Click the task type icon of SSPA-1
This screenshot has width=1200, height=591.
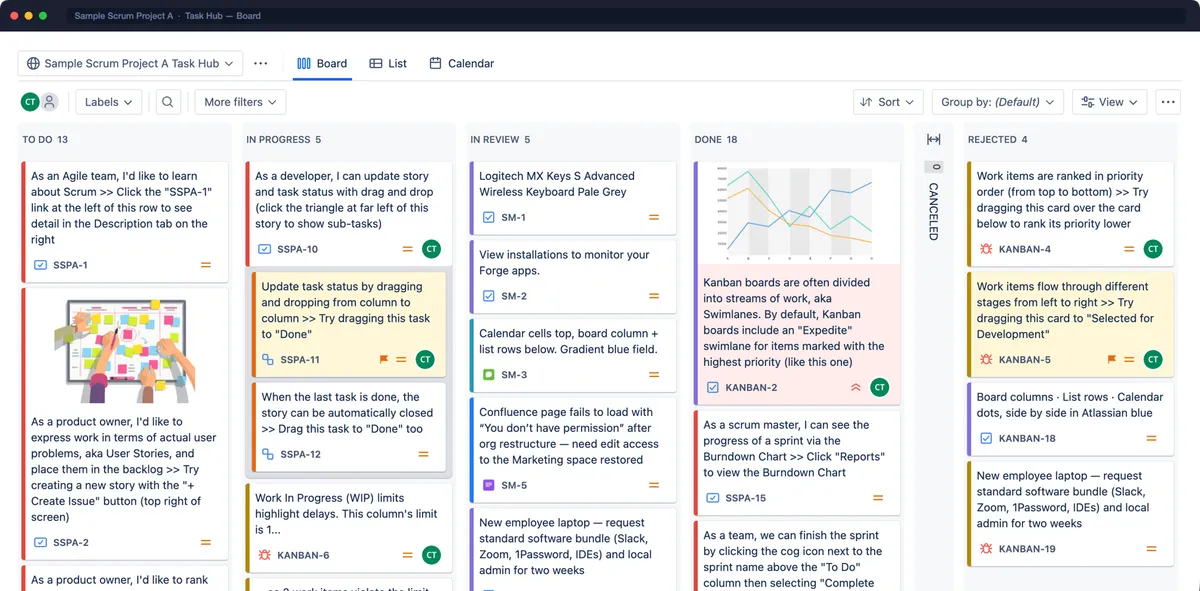(41, 265)
